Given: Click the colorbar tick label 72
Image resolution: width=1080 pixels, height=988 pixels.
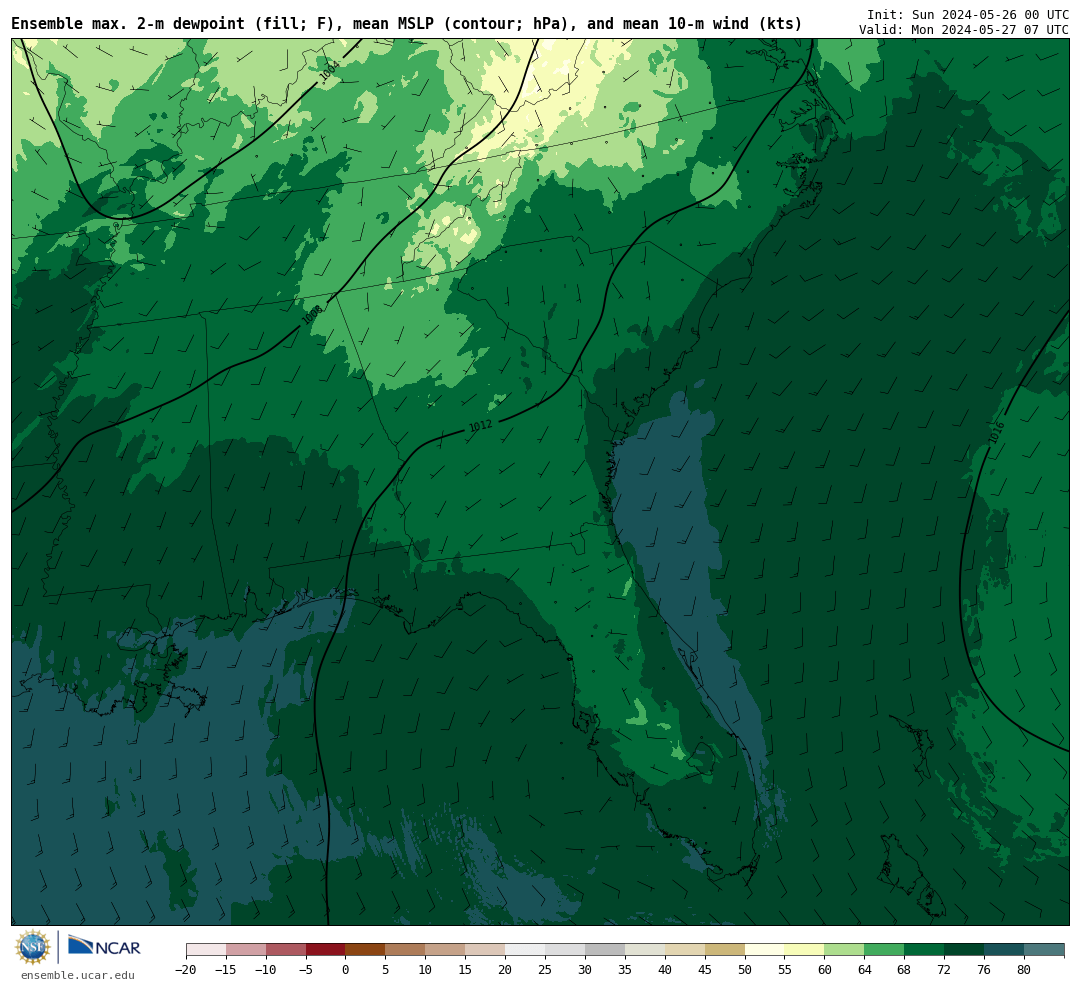Looking at the screenshot, I should [x=944, y=970].
